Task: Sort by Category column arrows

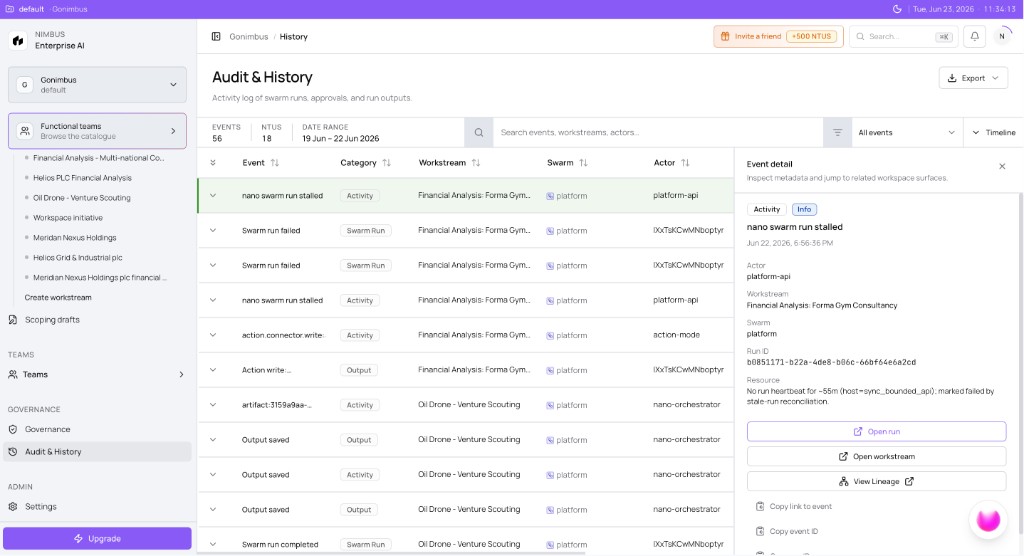Action: point(387,163)
